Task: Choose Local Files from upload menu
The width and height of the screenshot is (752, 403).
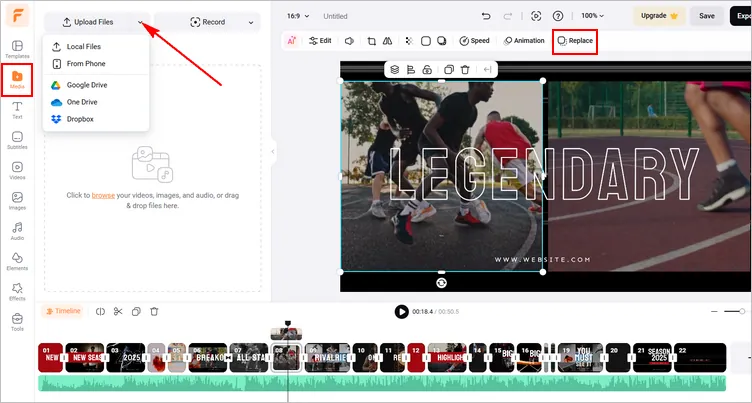Action: click(96, 47)
